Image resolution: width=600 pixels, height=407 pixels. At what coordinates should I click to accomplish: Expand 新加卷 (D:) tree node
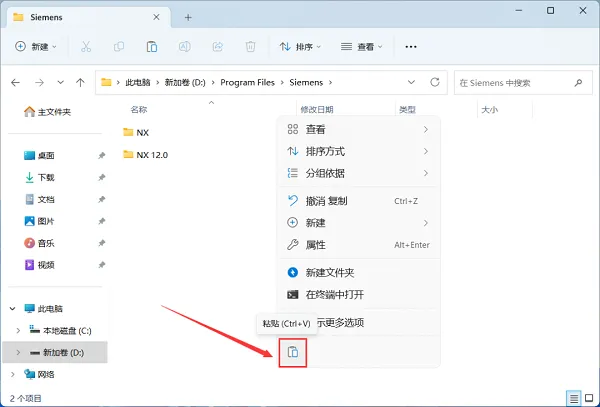tap(18, 352)
